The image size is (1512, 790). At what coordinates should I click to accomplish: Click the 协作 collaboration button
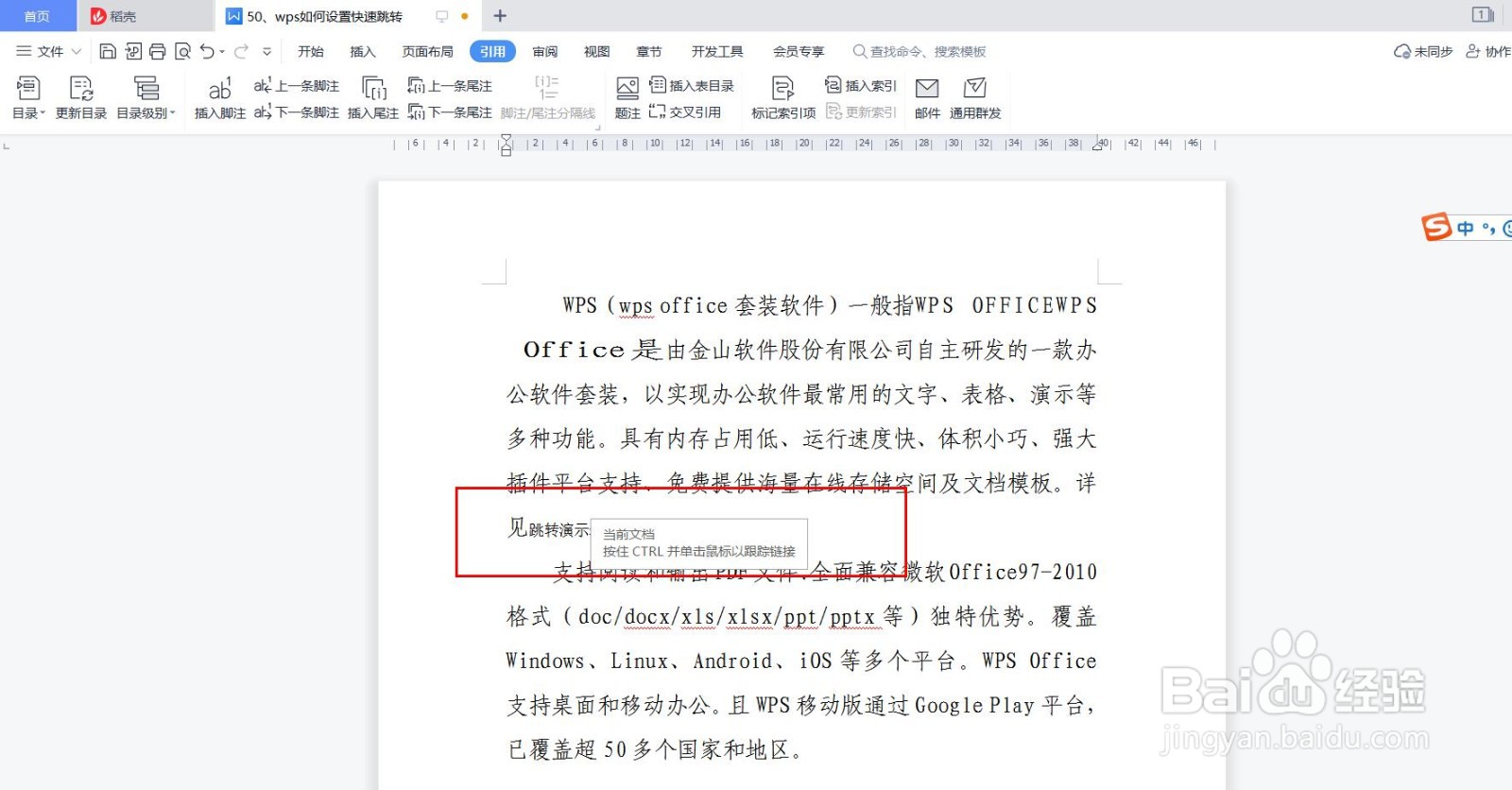(x=1487, y=51)
